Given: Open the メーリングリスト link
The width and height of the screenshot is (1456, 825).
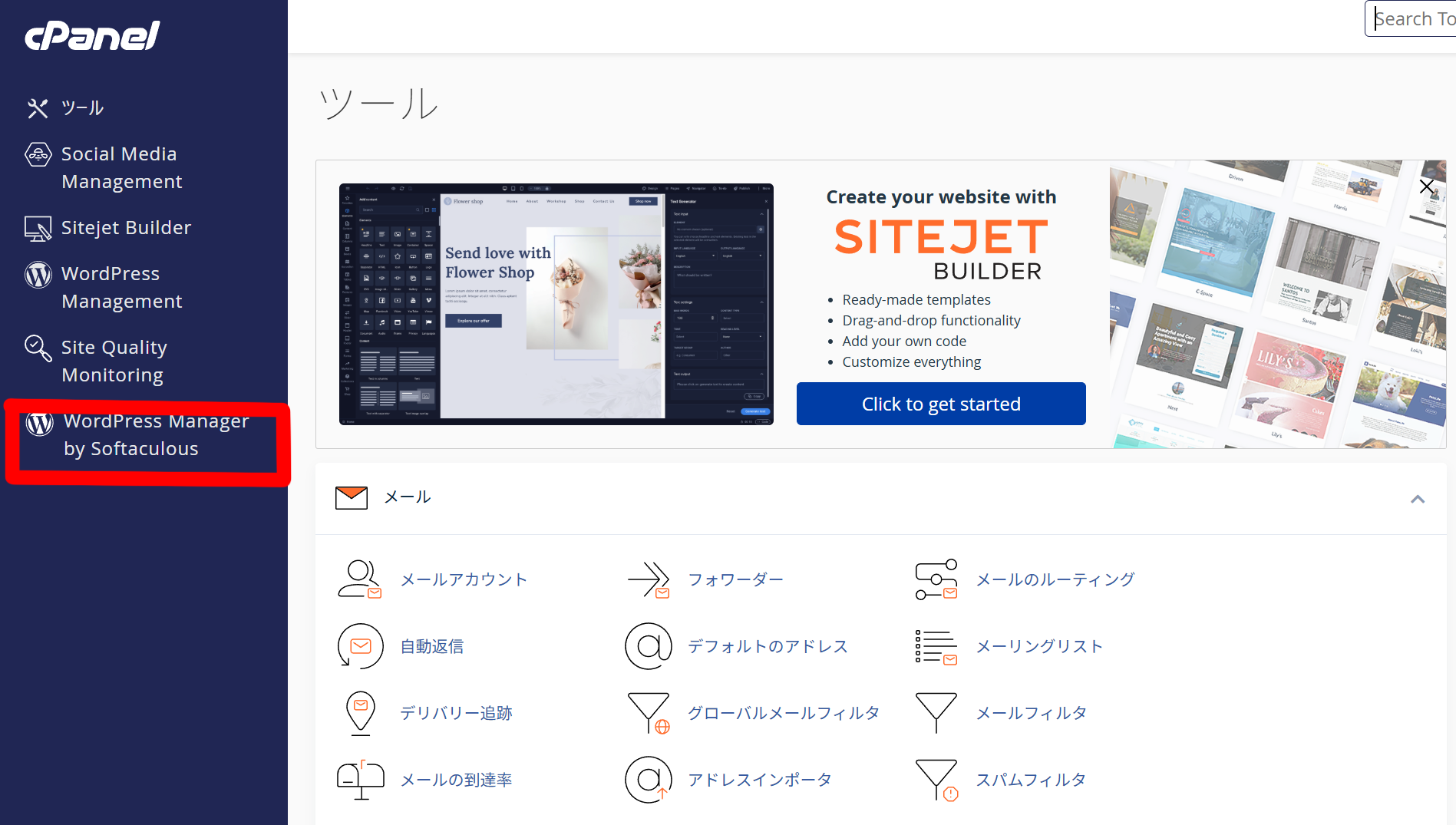Looking at the screenshot, I should coord(1039,647).
